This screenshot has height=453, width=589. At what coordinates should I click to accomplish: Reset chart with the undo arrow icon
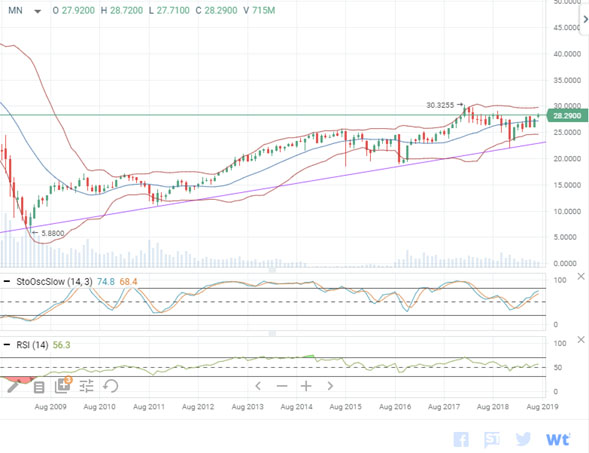point(110,386)
